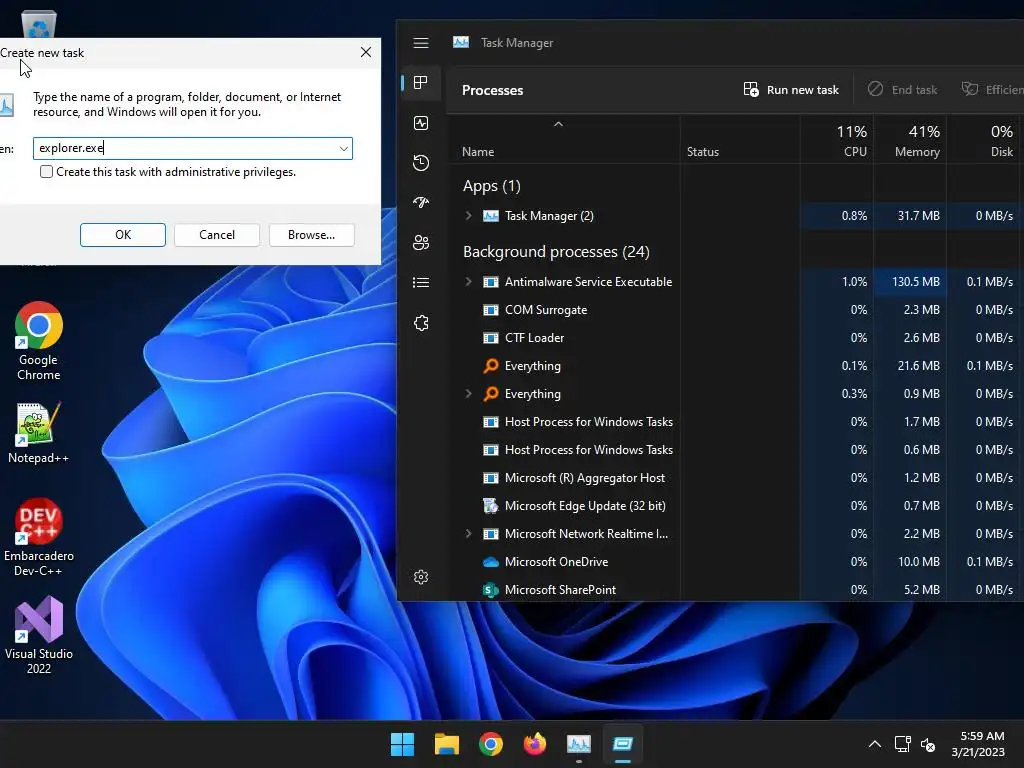Collapse the process list sort chevron above Name
This screenshot has width=1024, height=768.
coord(558,123)
